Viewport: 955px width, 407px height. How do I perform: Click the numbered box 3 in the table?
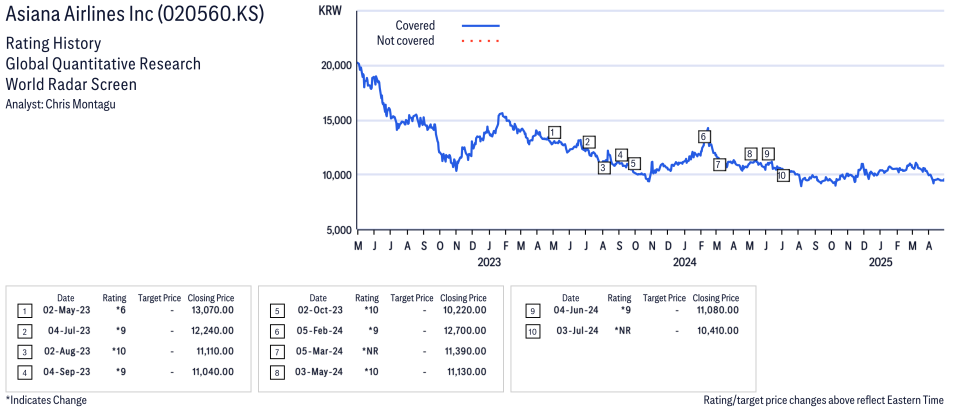[24, 352]
